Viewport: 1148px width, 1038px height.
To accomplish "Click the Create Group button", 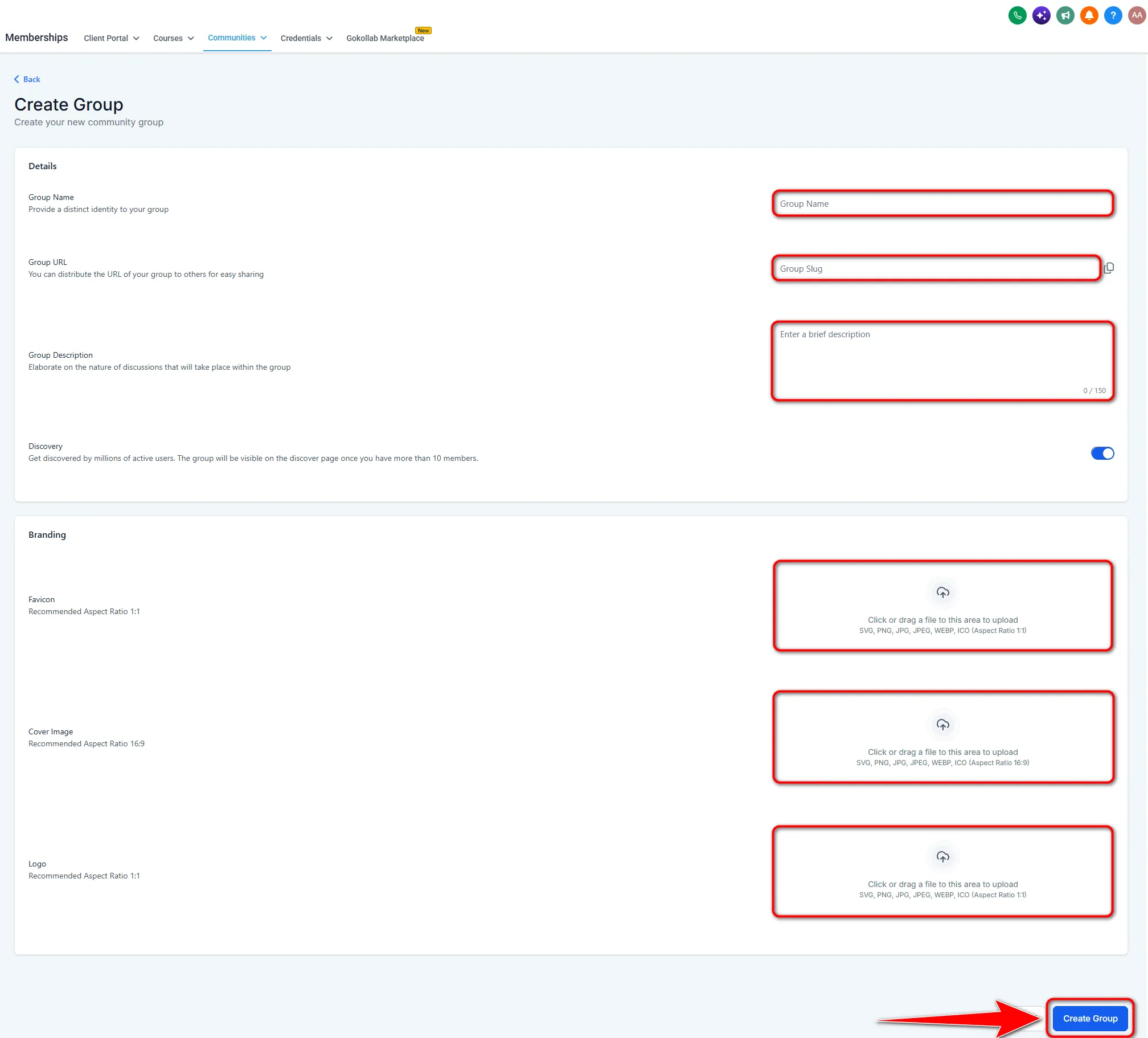I will [1090, 1018].
